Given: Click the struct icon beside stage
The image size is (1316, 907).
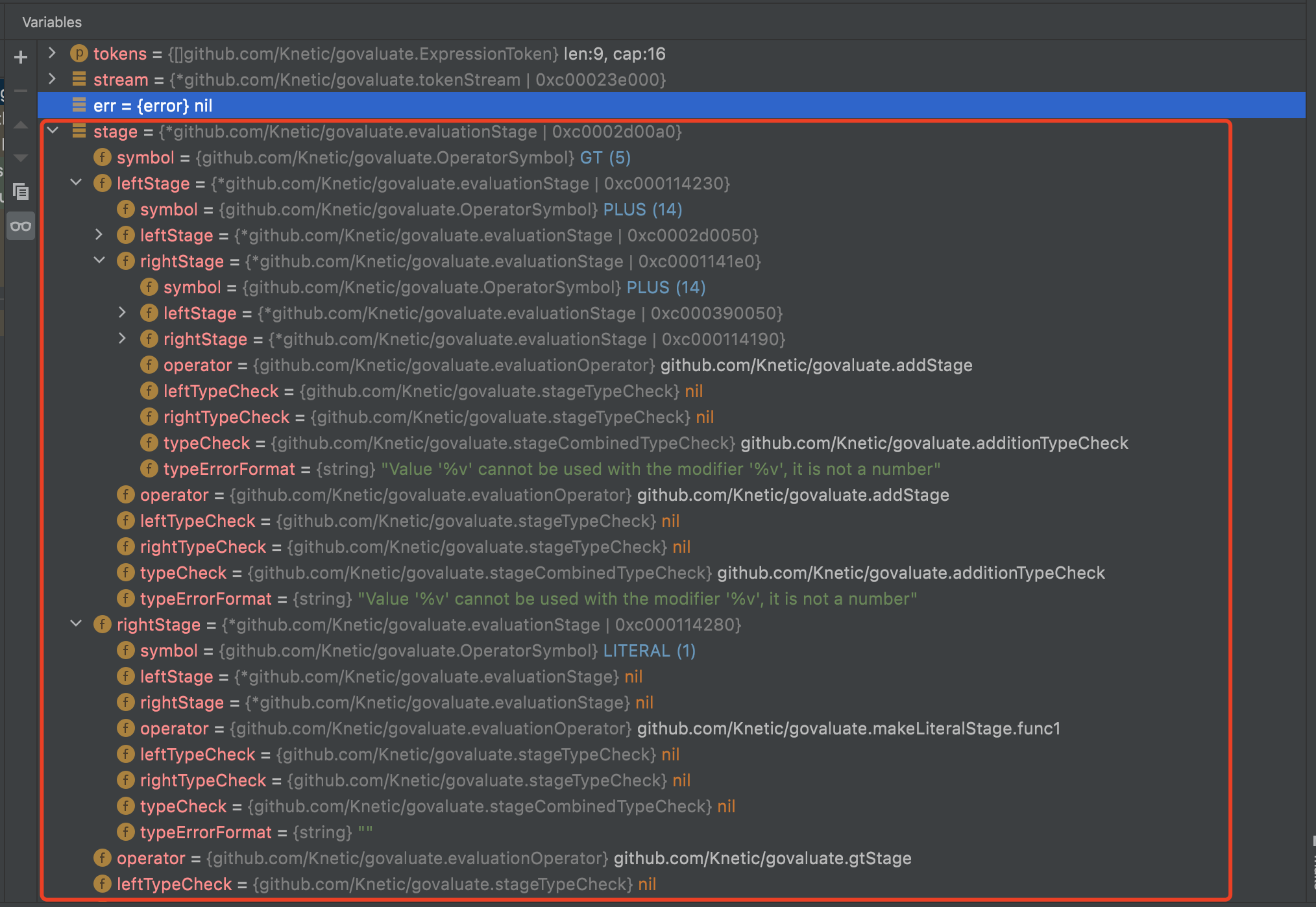Looking at the screenshot, I should (x=79, y=131).
